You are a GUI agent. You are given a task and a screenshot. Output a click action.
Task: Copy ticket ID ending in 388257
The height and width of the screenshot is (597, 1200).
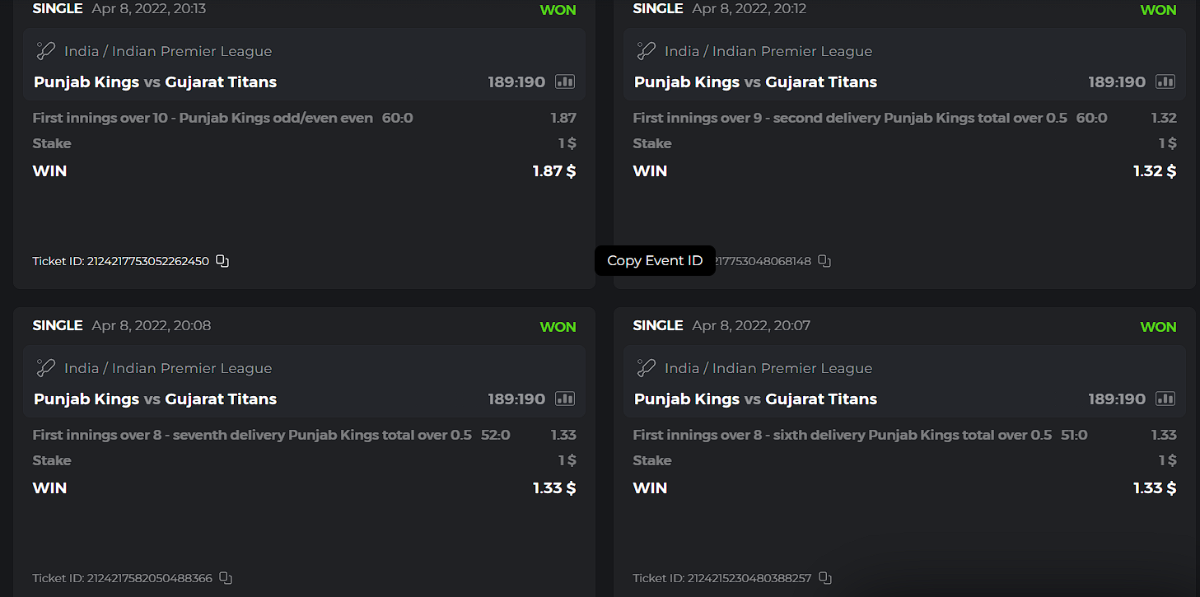tap(825, 578)
